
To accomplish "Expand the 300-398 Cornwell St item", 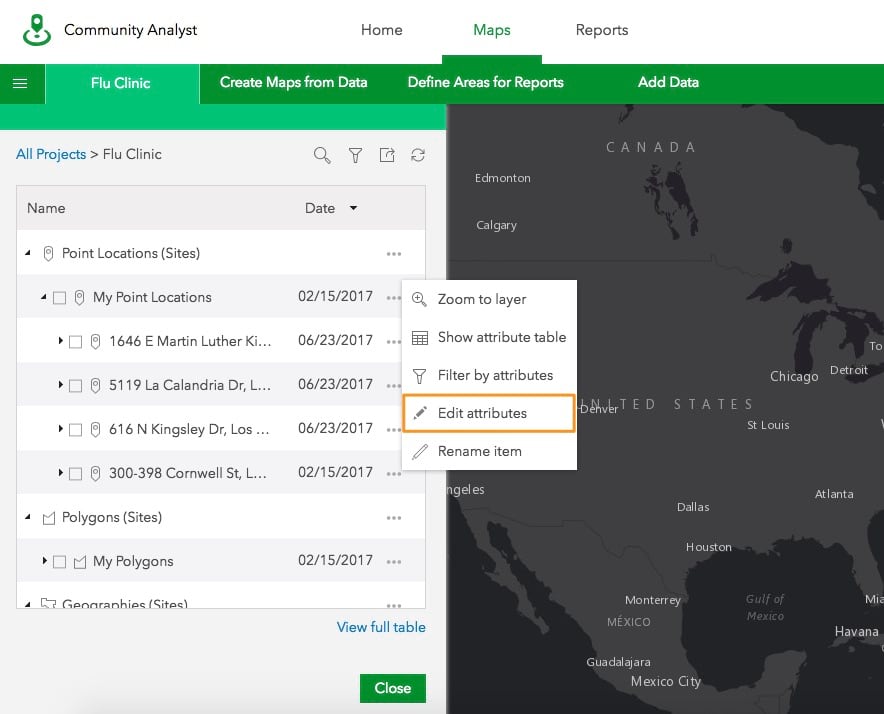I will point(60,473).
